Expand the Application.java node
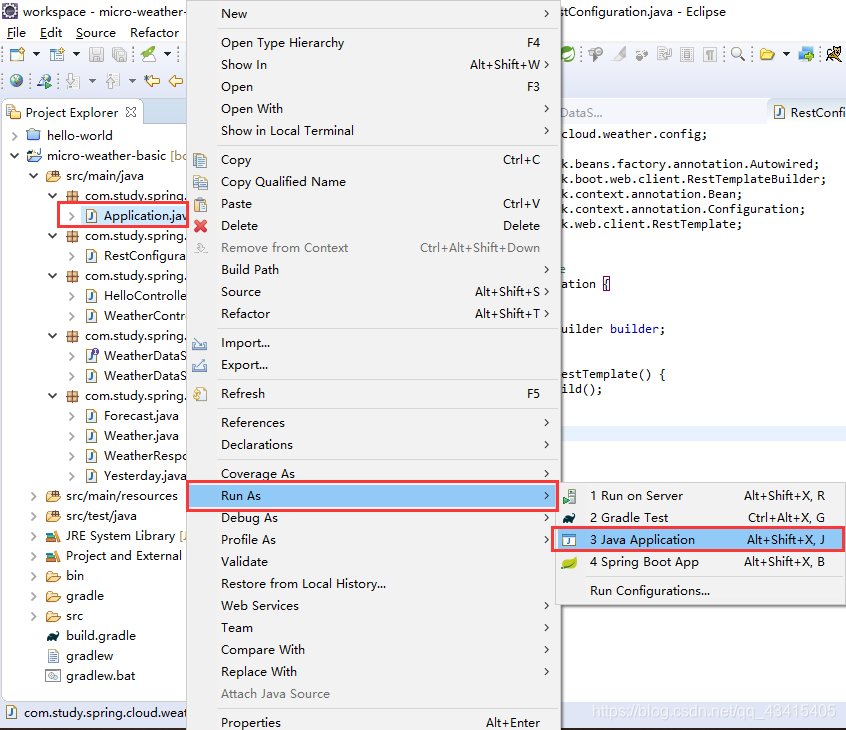 pos(71,216)
